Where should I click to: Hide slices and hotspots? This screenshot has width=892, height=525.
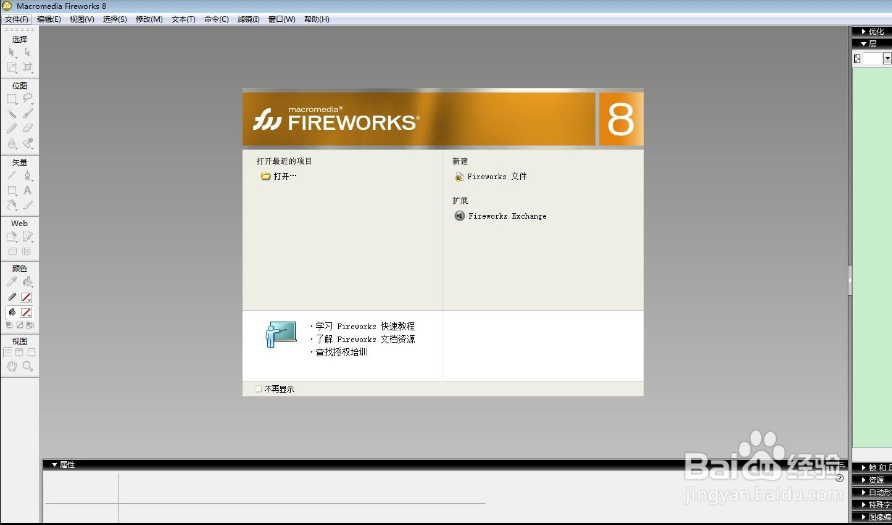click(x=12, y=251)
